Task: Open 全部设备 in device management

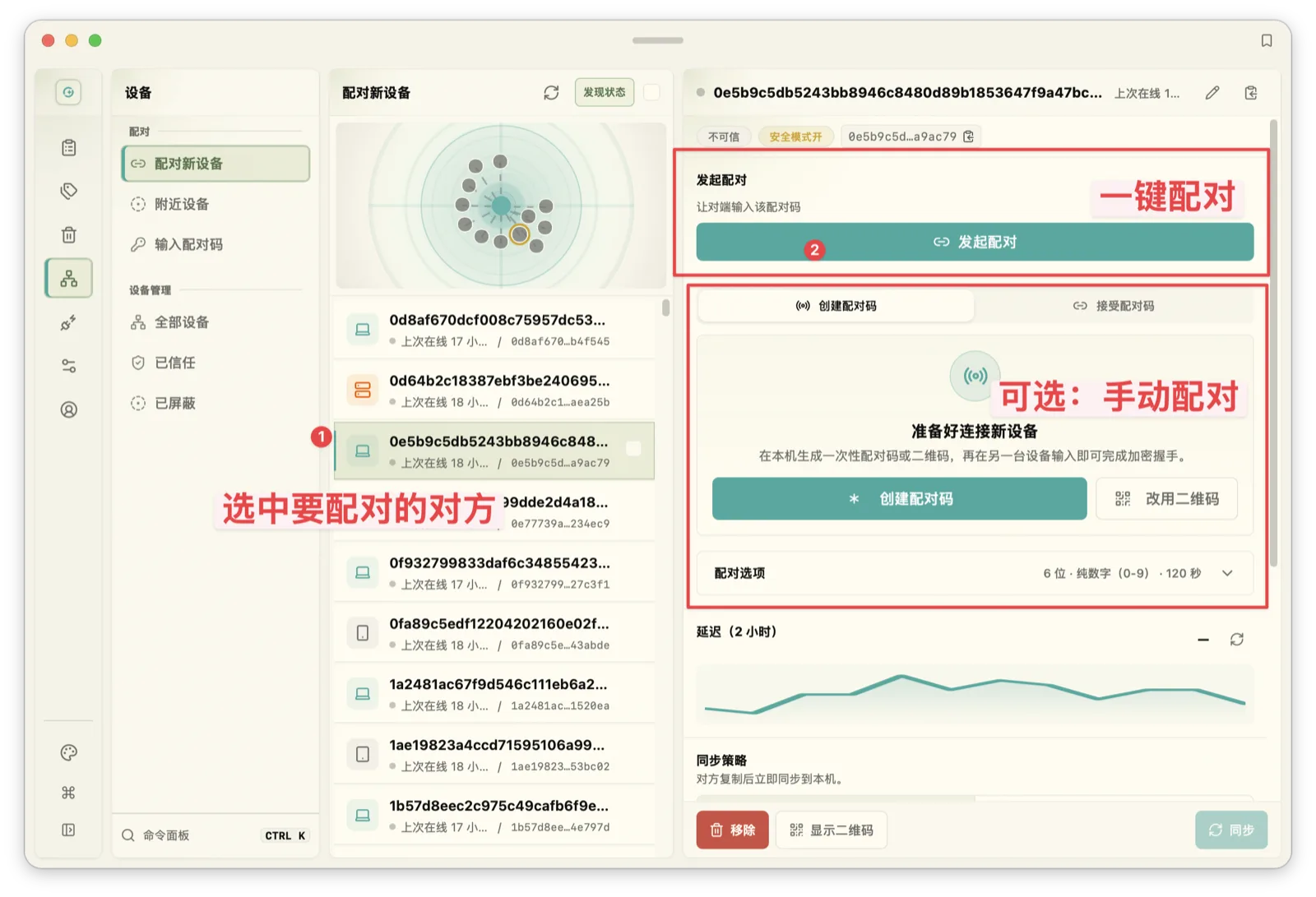Action: 215,322
